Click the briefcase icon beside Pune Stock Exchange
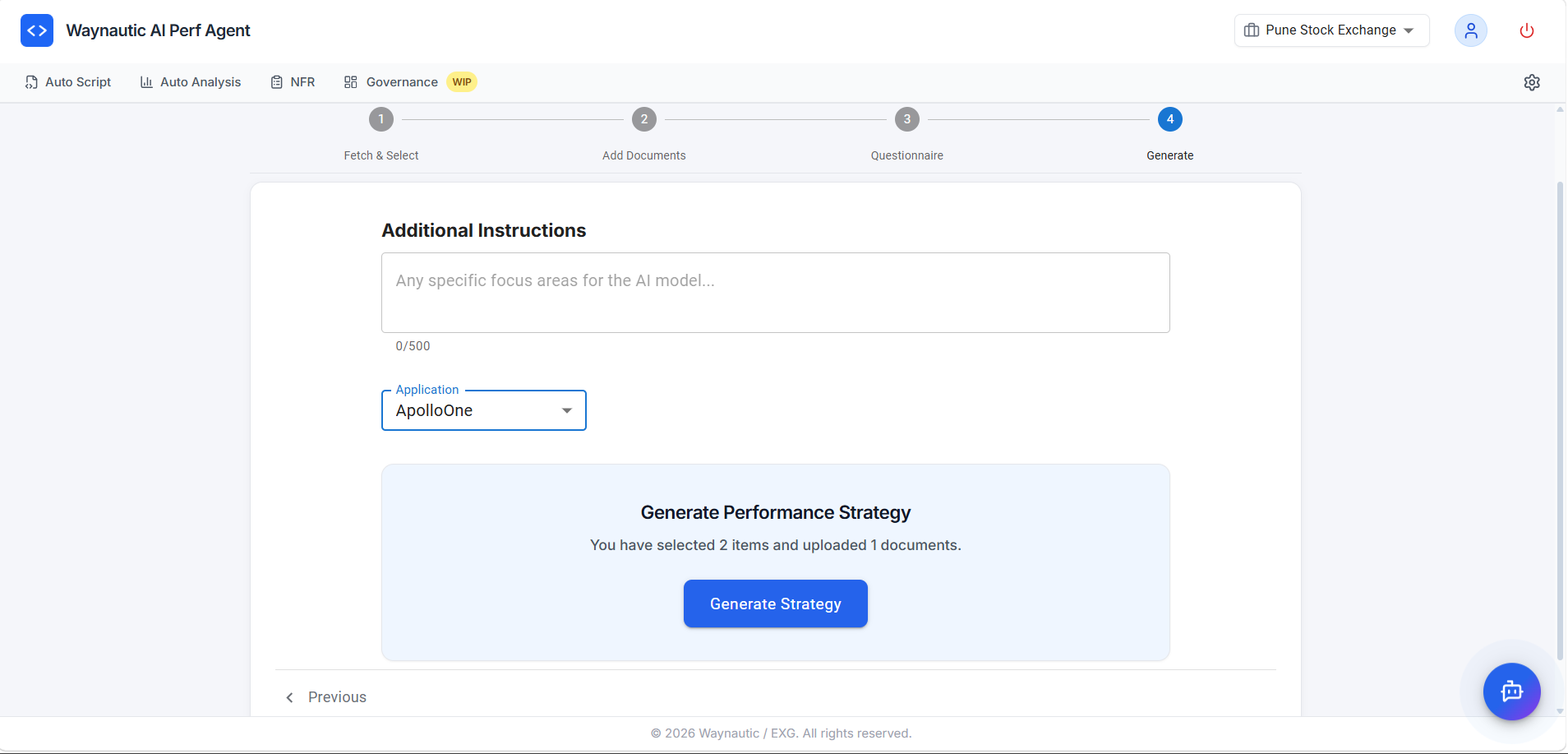This screenshot has width=1568, height=754. pos(1251,30)
